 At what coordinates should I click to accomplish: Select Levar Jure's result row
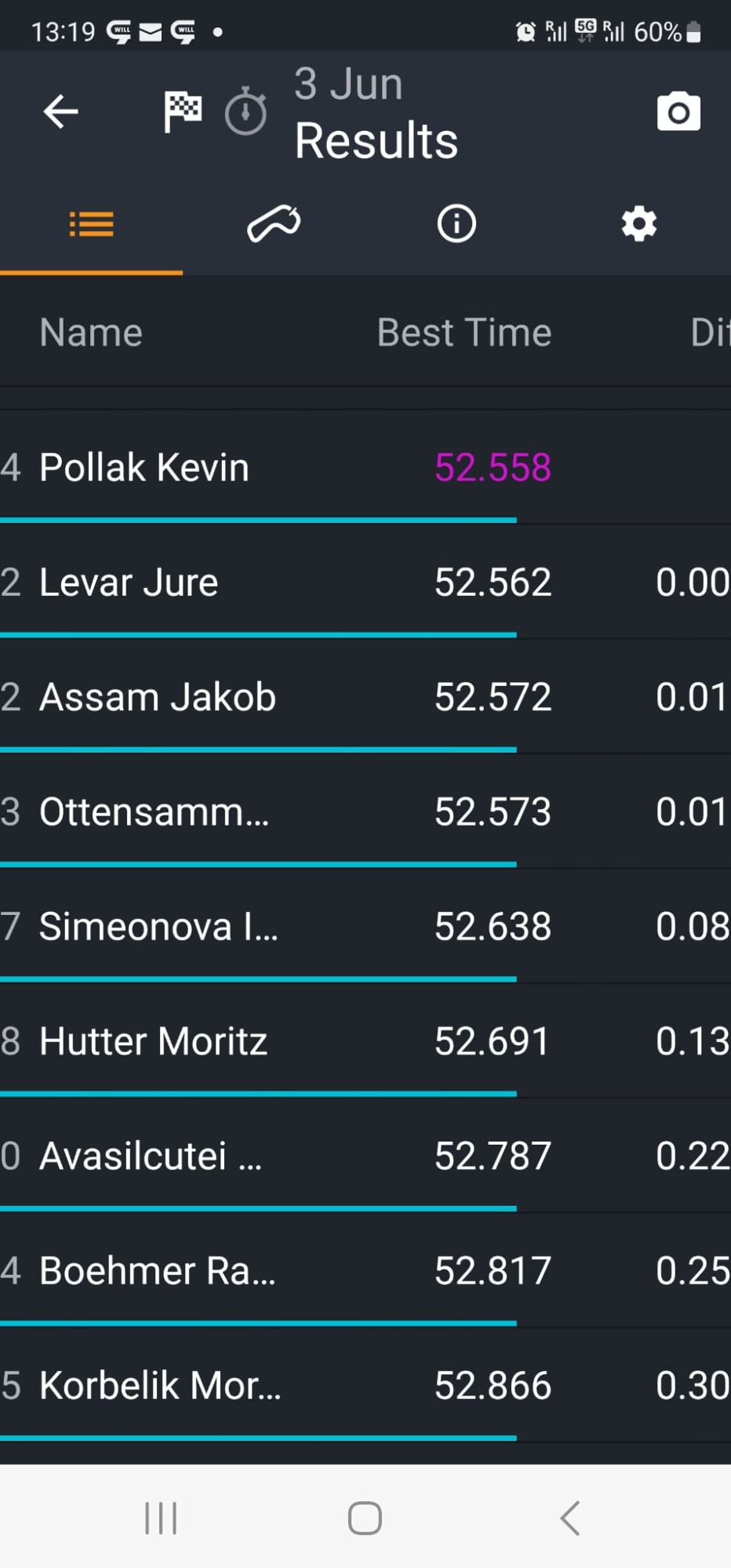365,582
